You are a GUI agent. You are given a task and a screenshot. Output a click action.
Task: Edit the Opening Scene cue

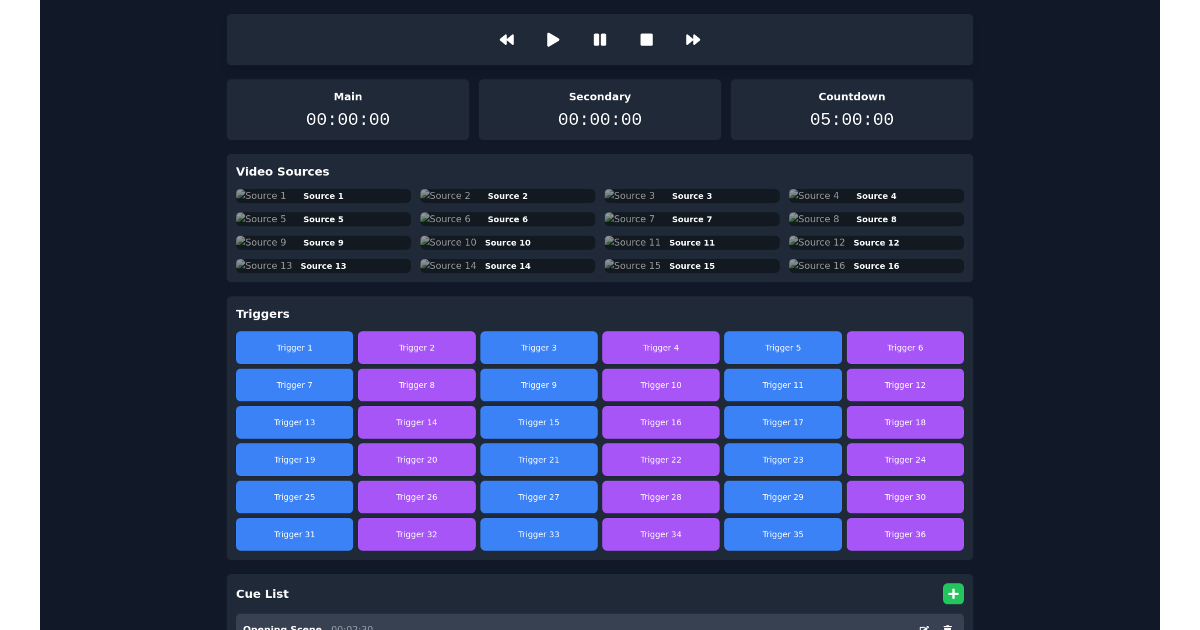pos(922,628)
